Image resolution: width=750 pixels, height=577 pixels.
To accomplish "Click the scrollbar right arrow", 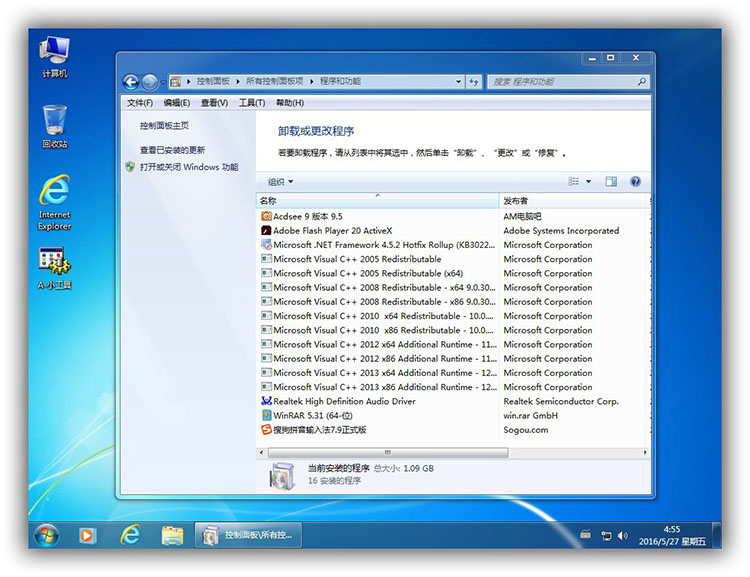I will tap(645, 453).
